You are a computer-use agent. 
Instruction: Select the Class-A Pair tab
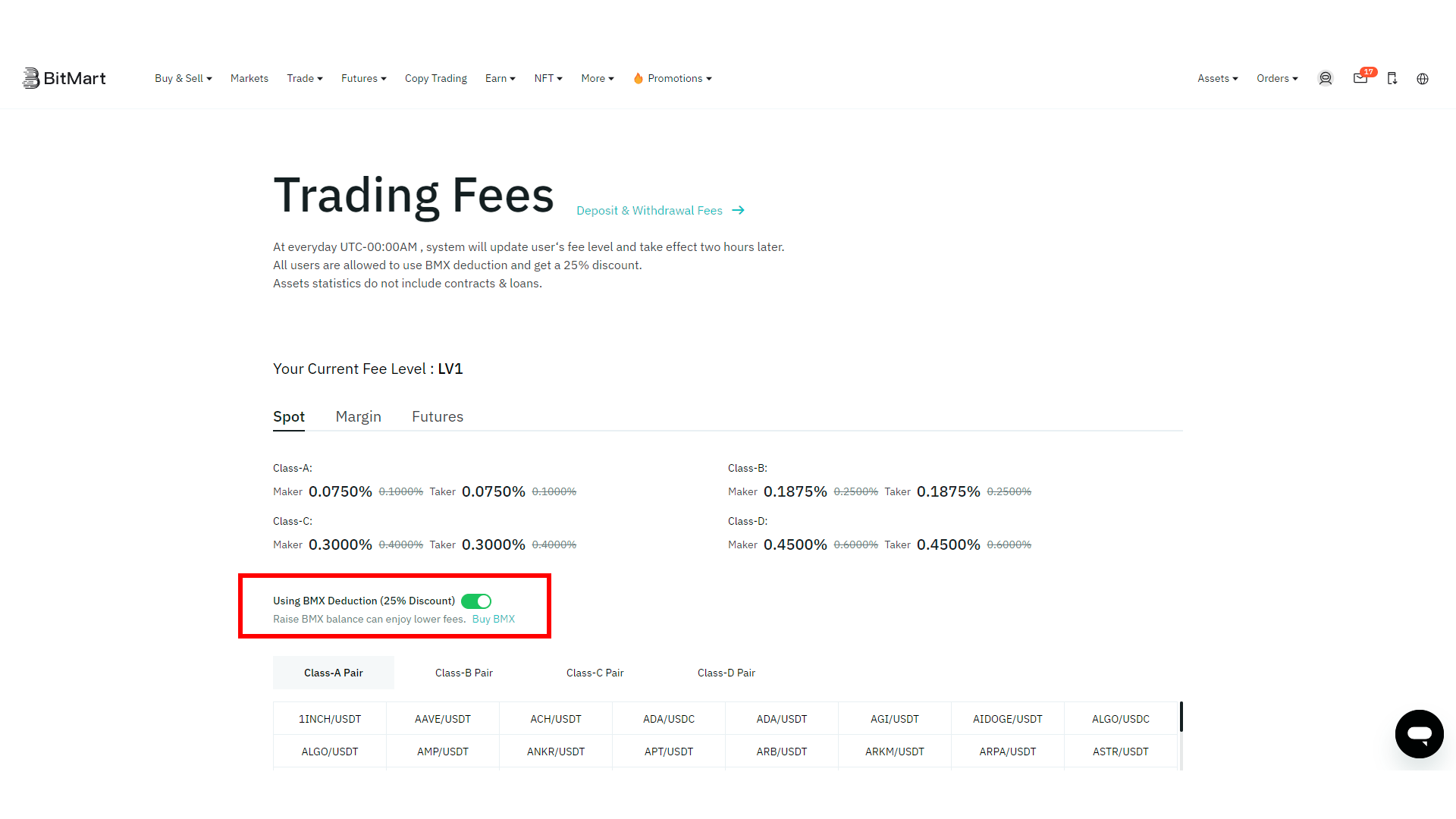click(334, 673)
